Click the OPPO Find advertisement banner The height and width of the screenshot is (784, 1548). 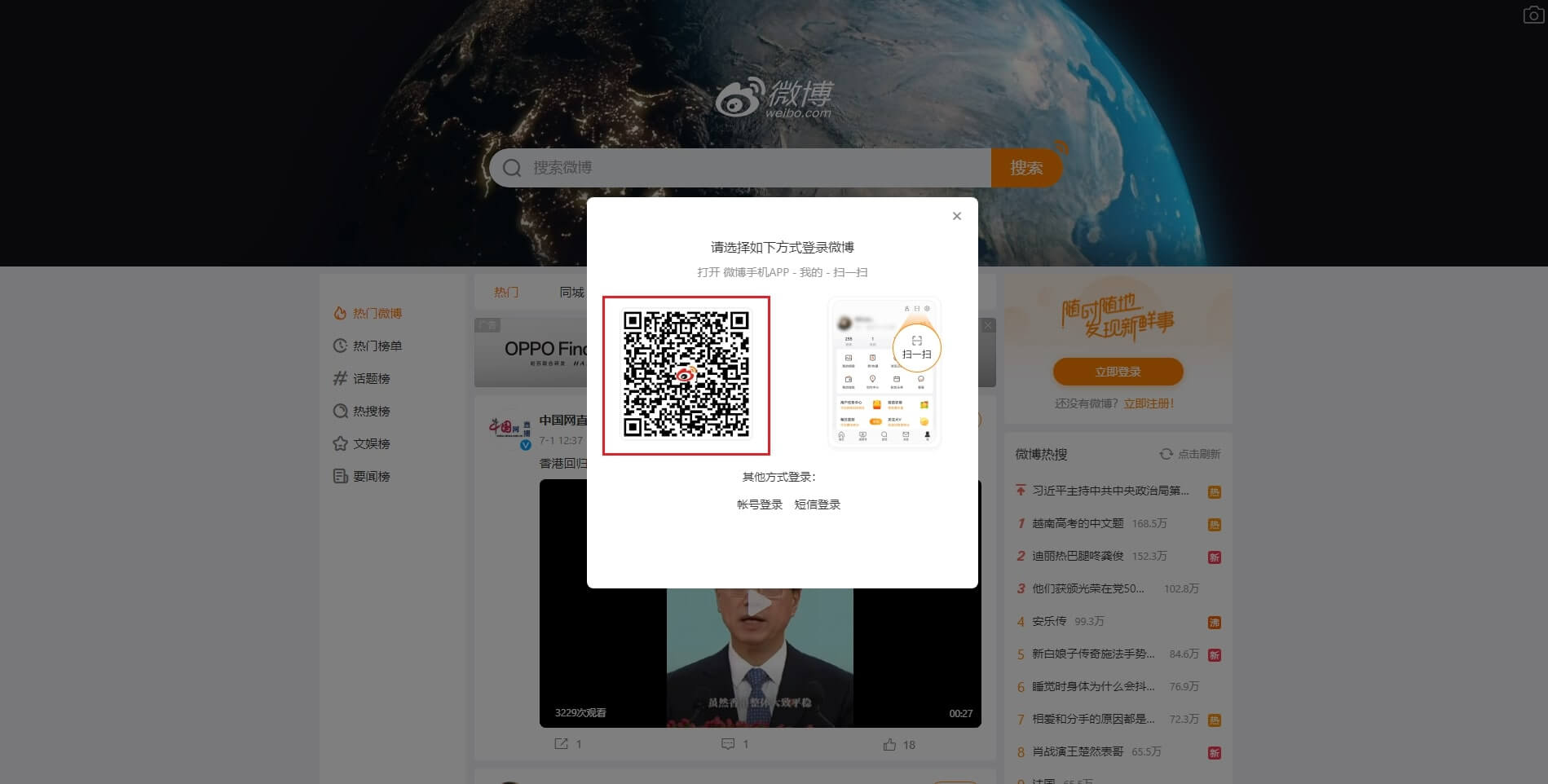[531, 352]
